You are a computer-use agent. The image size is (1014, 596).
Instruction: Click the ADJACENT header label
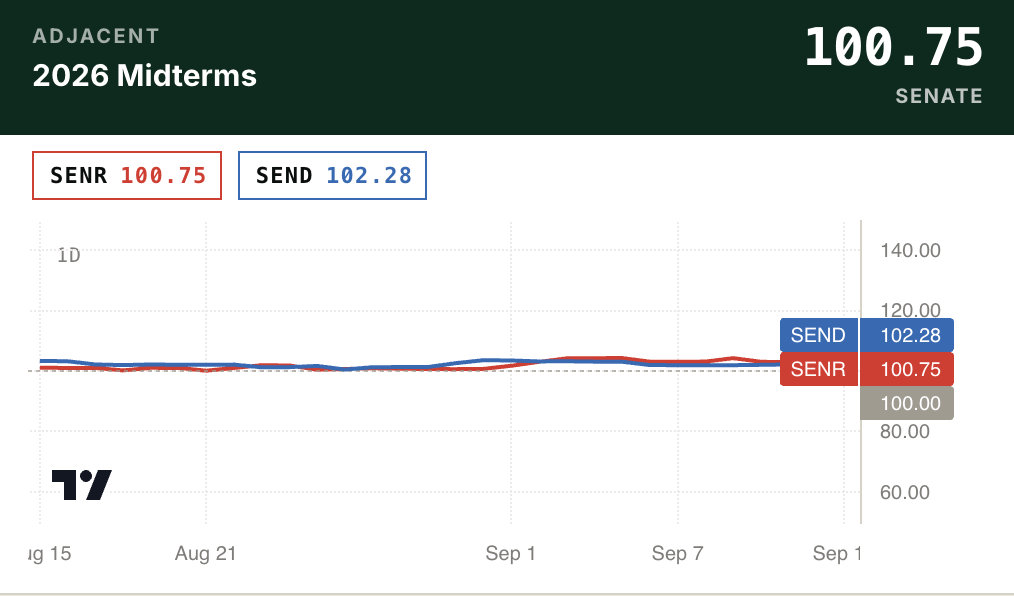coord(96,36)
